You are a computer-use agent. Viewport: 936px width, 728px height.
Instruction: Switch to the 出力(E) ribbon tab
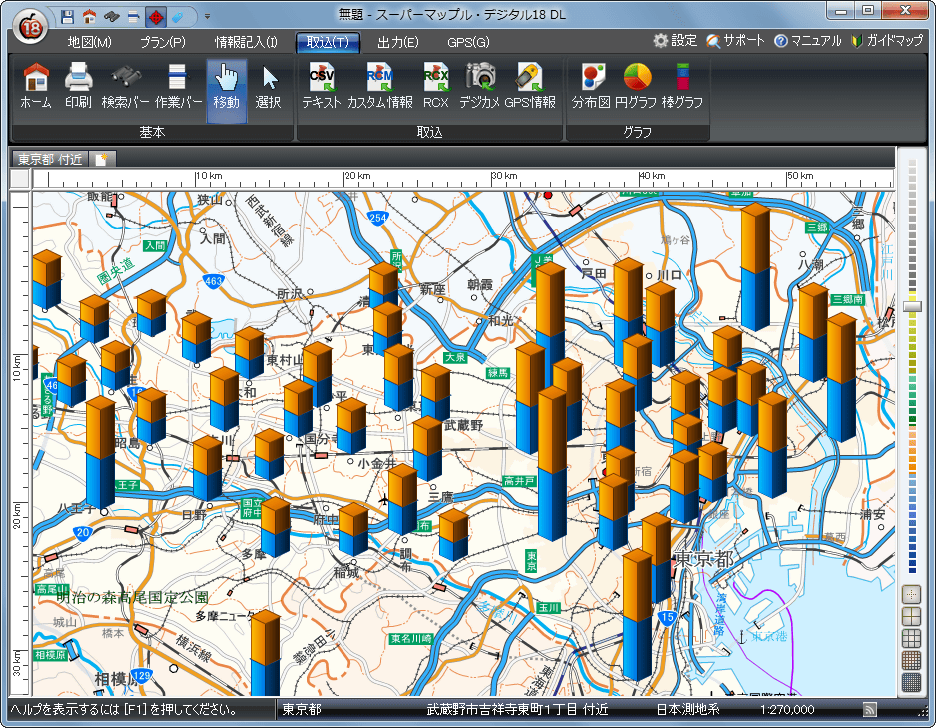[397, 42]
